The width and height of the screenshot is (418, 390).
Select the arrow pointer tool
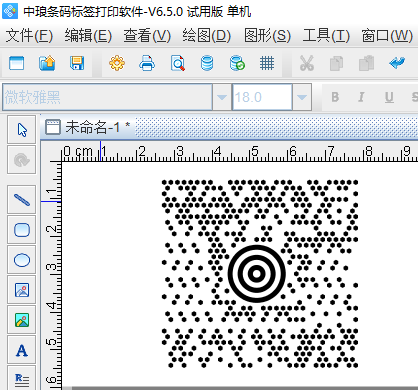coord(22,130)
